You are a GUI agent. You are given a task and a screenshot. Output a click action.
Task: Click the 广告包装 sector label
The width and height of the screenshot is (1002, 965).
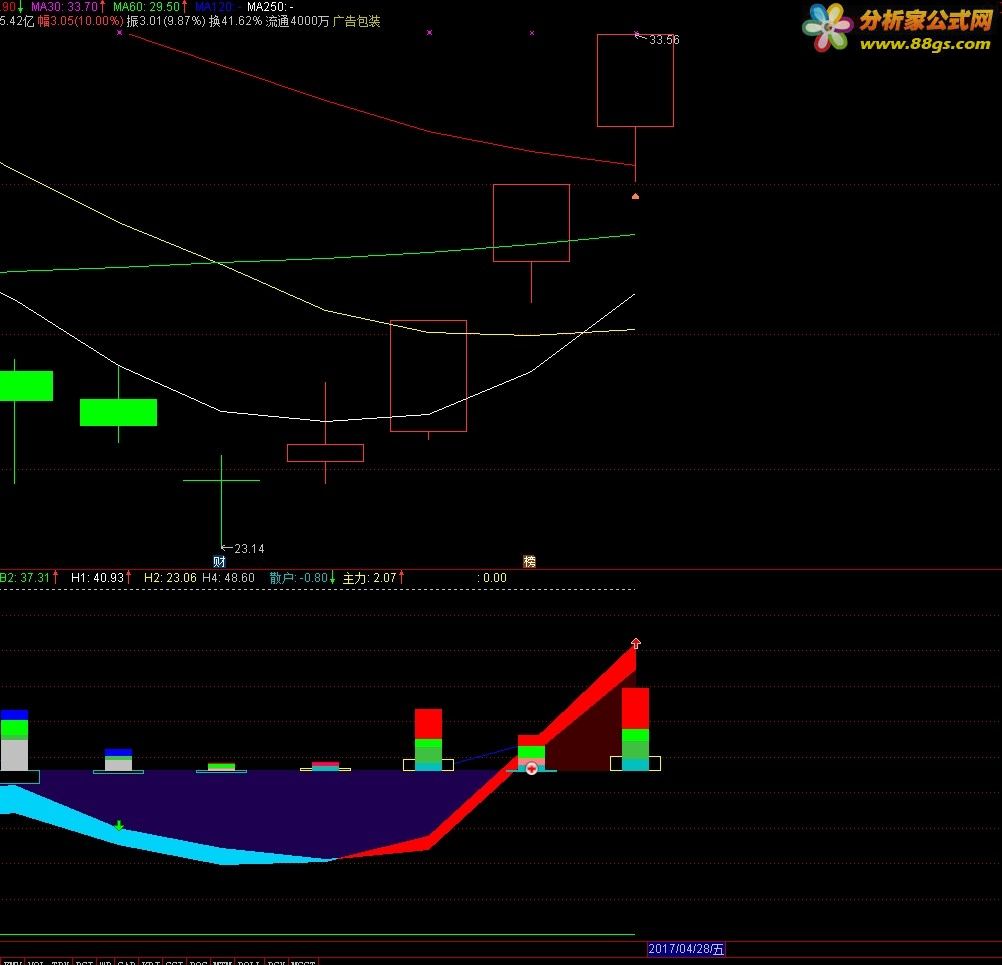pos(357,21)
